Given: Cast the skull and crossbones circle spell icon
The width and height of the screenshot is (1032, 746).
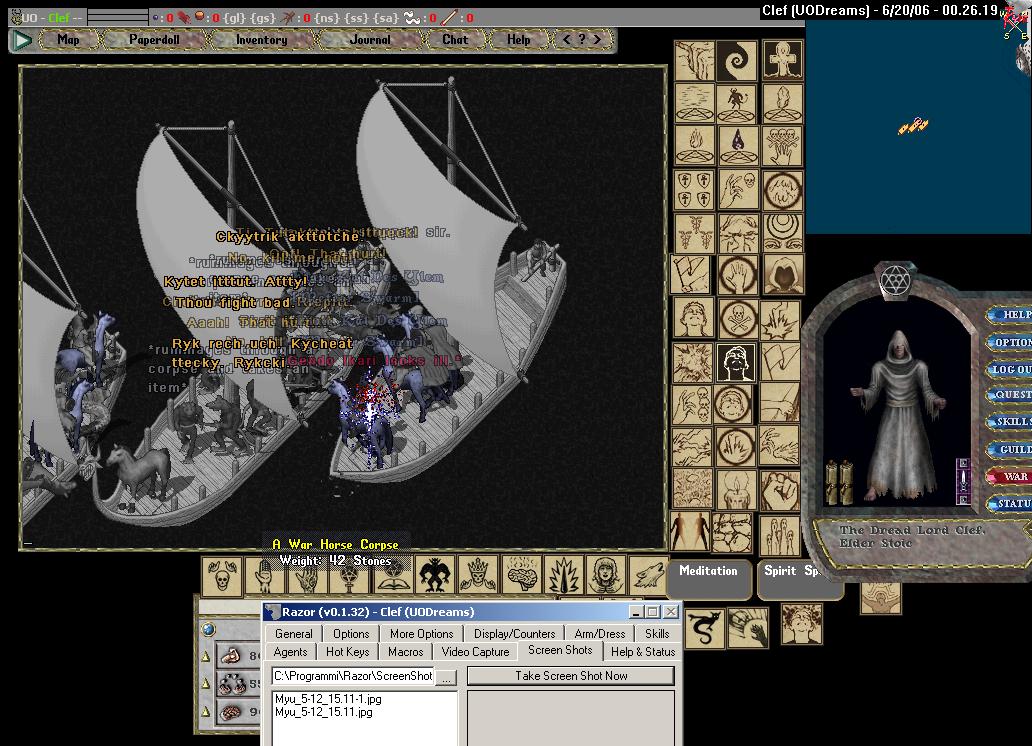Looking at the screenshot, I should pos(736,319).
